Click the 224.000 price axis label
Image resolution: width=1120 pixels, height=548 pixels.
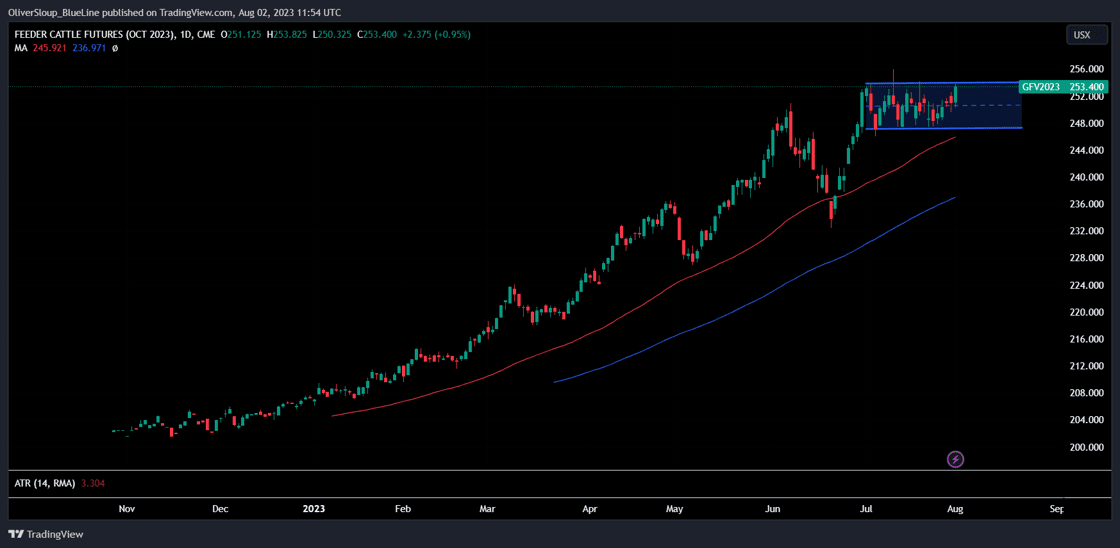pos(1084,285)
